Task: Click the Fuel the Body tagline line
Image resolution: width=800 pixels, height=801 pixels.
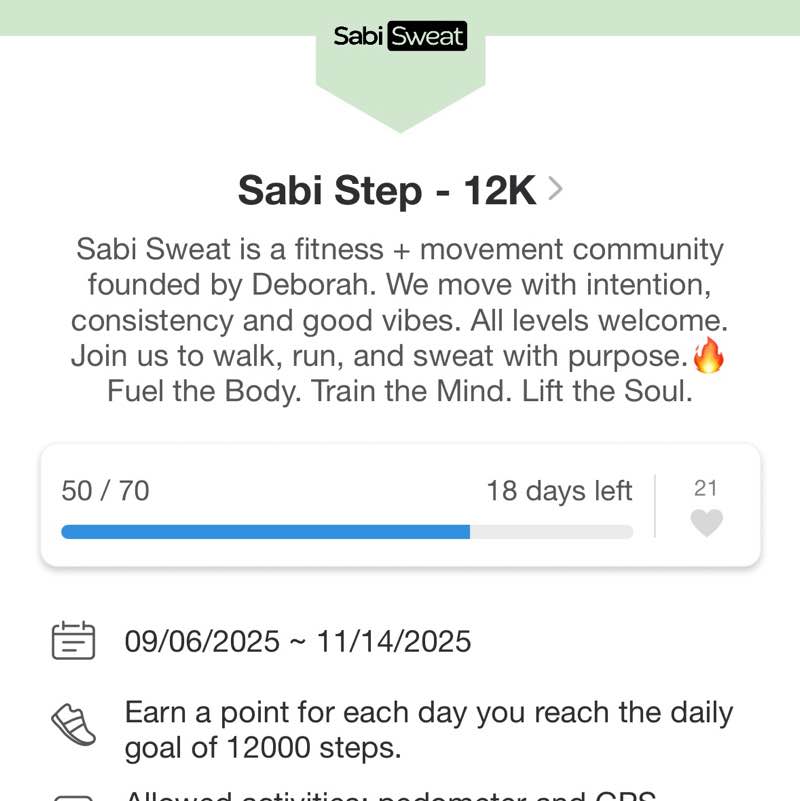Action: (400, 391)
